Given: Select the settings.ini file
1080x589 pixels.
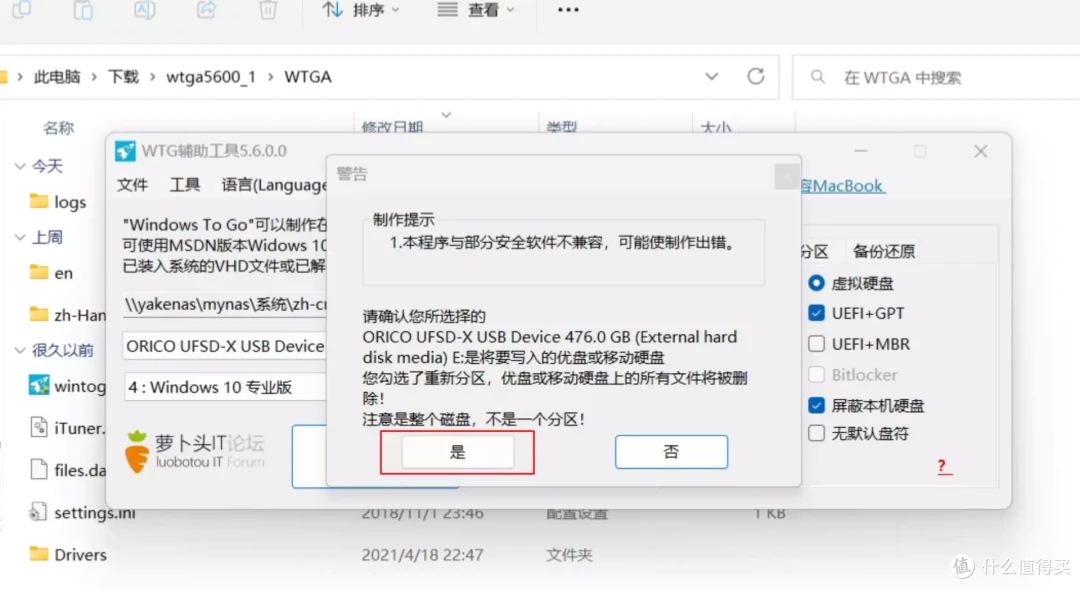Looking at the screenshot, I should click(83, 513).
